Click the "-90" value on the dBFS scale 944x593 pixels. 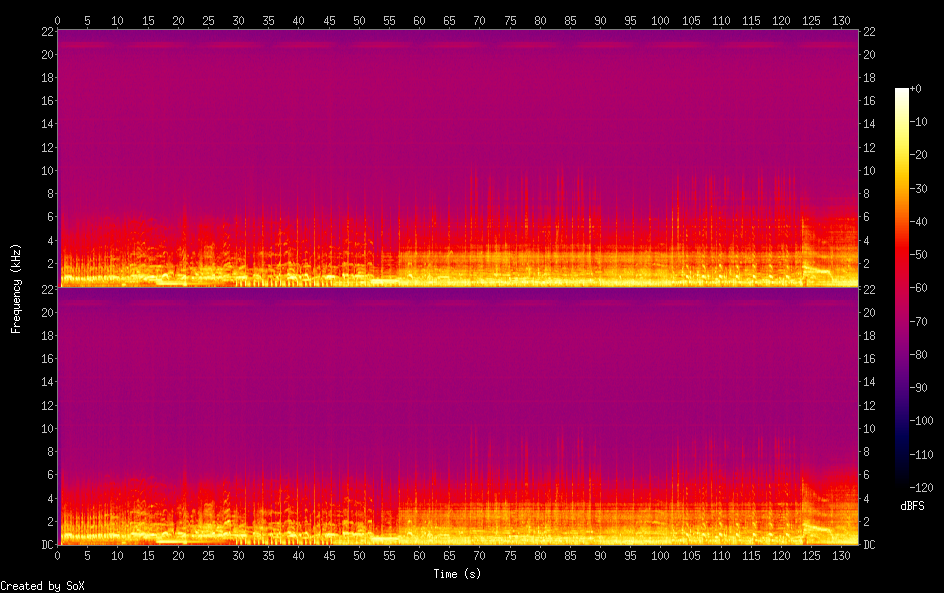click(x=919, y=388)
